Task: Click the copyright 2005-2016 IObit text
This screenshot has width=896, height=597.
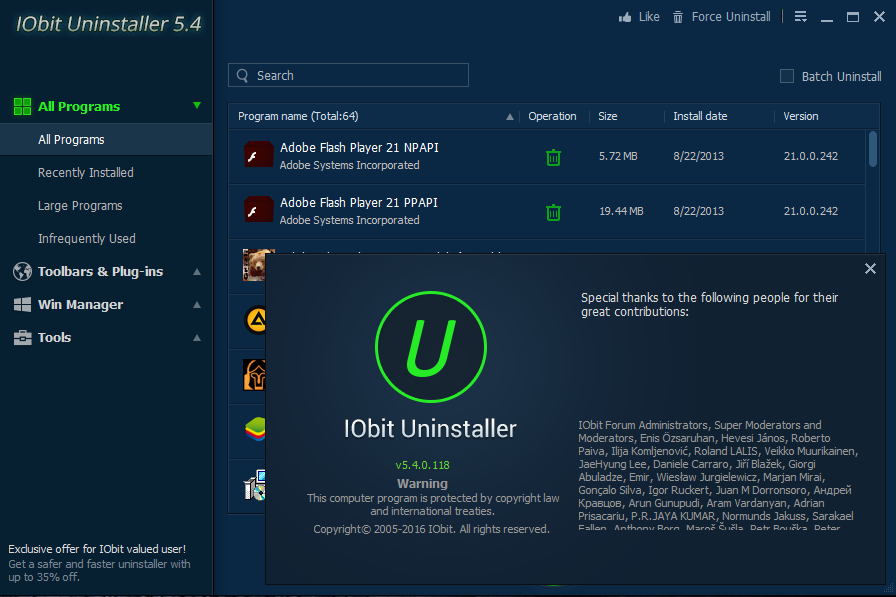Action: click(x=431, y=529)
